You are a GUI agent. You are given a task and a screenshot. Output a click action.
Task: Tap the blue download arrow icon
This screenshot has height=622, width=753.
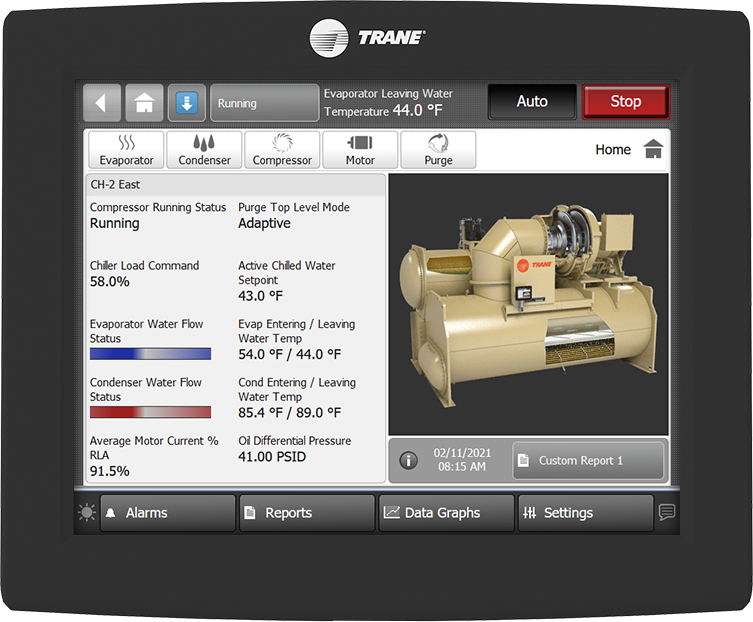(x=187, y=103)
